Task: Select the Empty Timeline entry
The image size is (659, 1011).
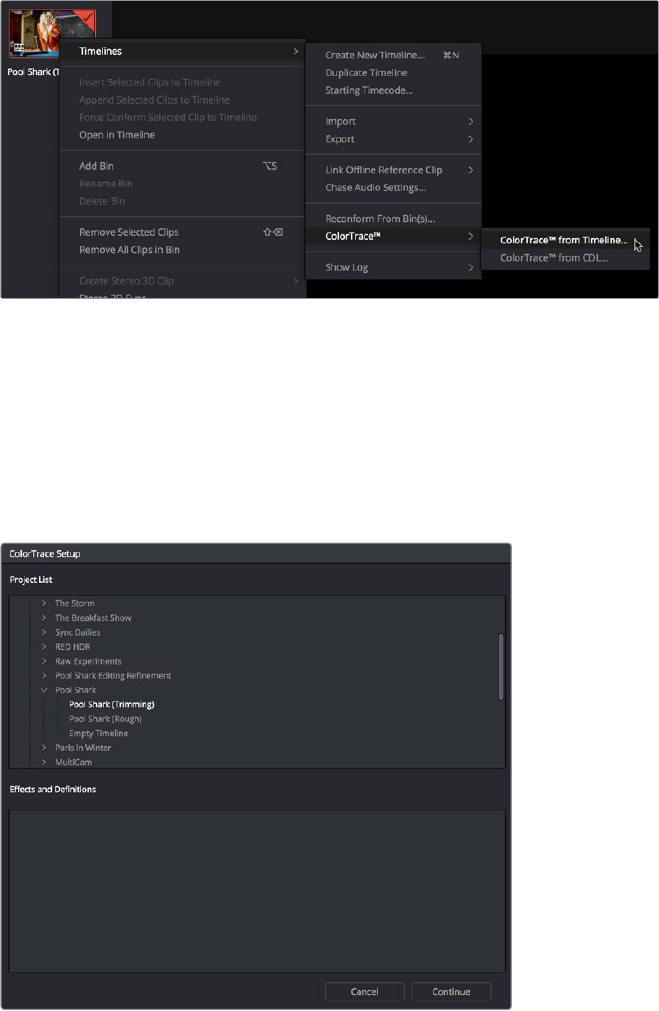Action: (99, 734)
